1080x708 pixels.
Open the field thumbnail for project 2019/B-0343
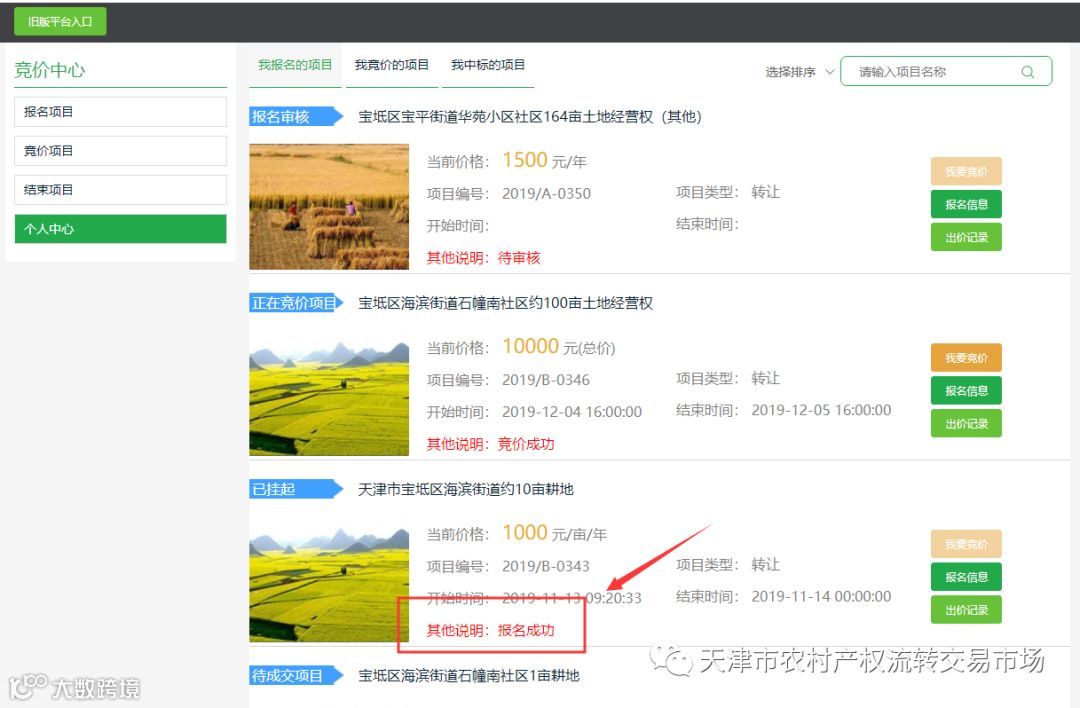[329, 579]
